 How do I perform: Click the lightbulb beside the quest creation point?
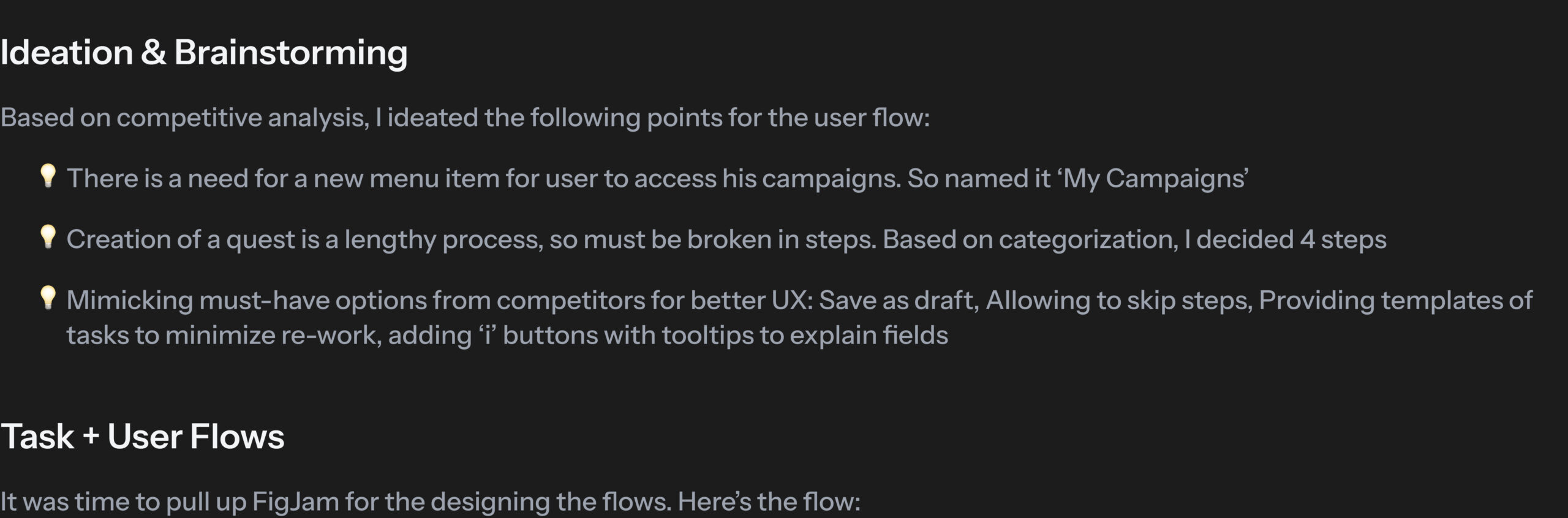click(48, 237)
